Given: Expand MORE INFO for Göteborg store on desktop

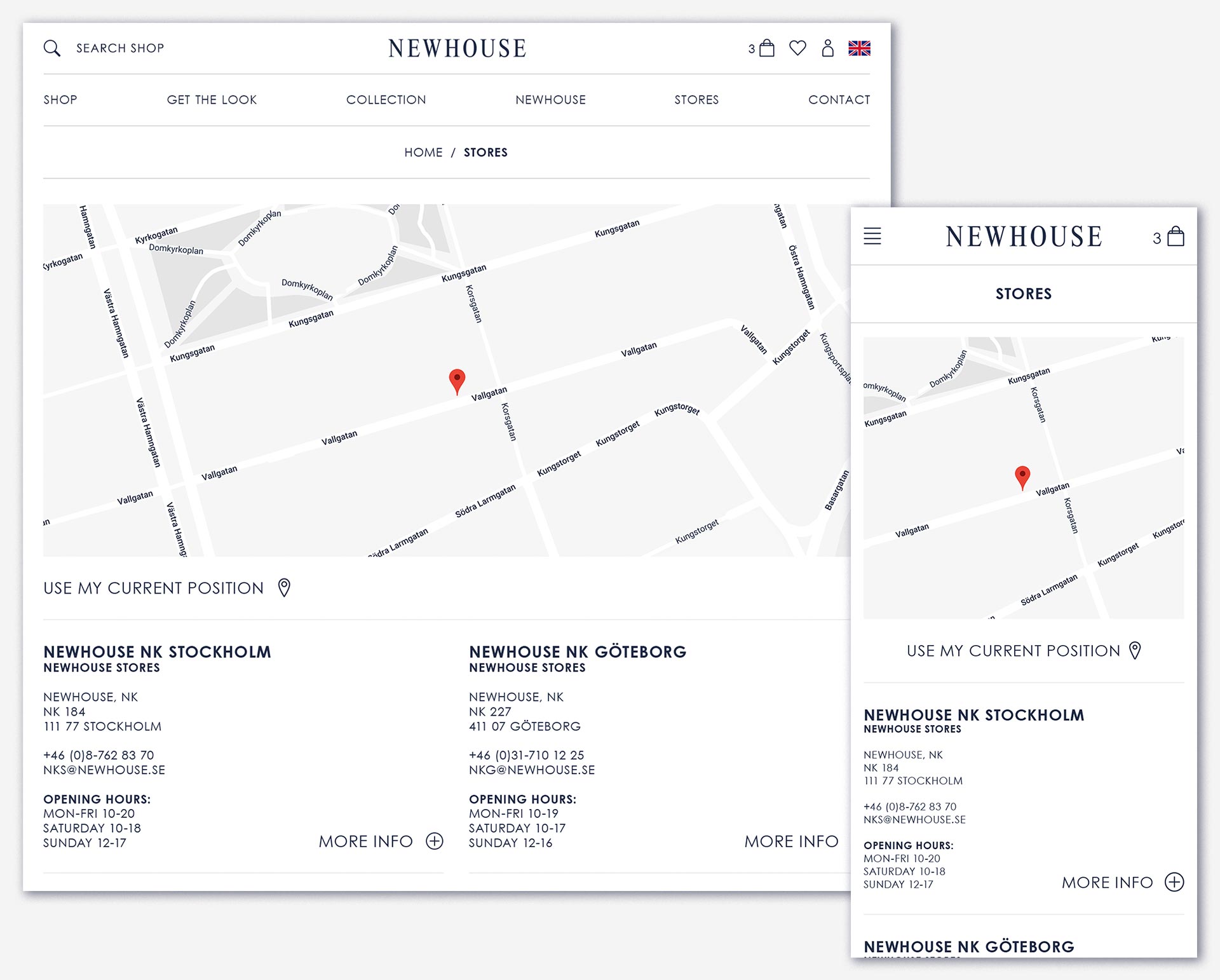Looking at the screenshot, I should 791,841.
